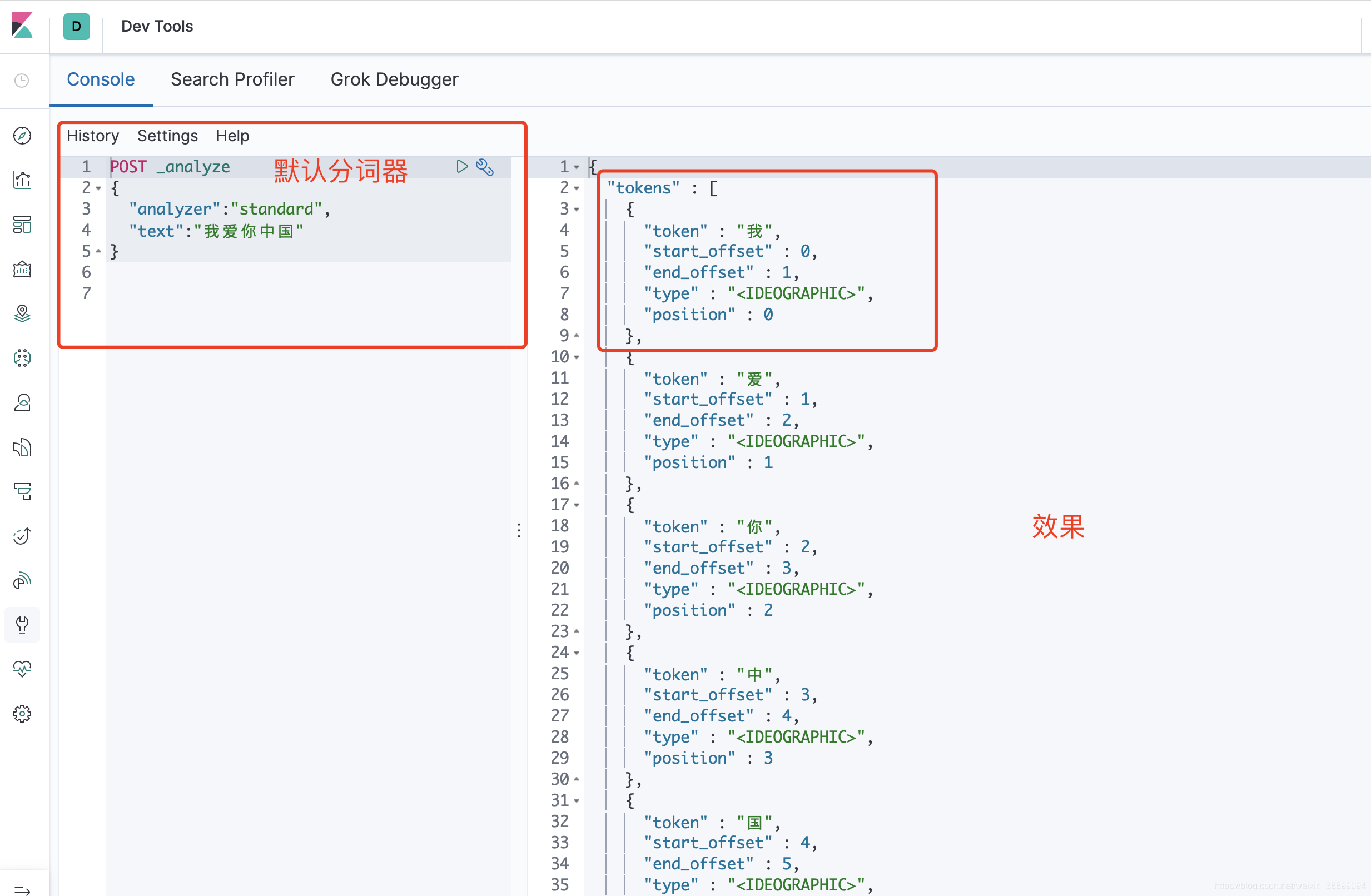Open Visualize chart icon in sidebar
Image resolution: width=1371 pixels, height=896 pixels.
(x=22, y=180)
